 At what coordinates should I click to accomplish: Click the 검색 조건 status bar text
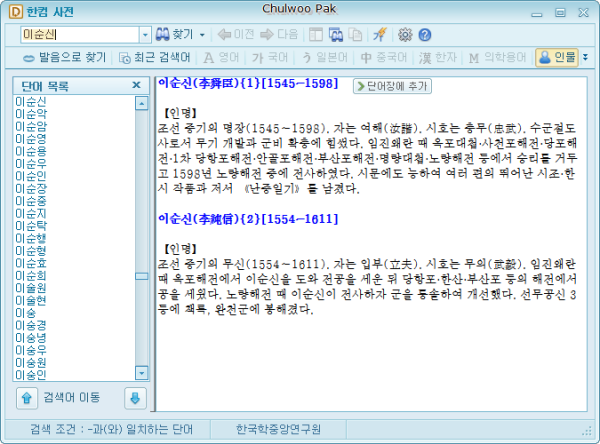[x=111, y=429]
